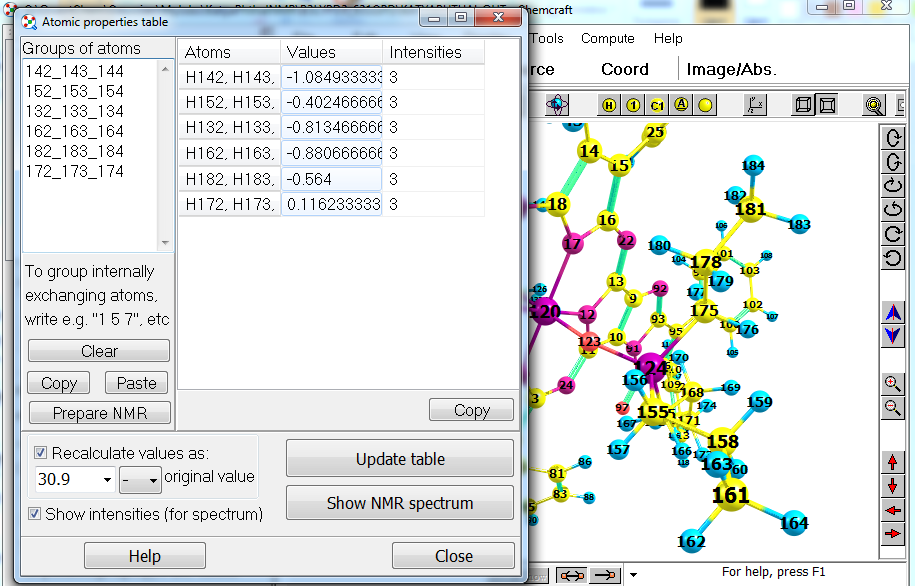This screenshot has height=586, width=915.
Task: Click the zoom in magnifier icon
Action: click(893, 384)
